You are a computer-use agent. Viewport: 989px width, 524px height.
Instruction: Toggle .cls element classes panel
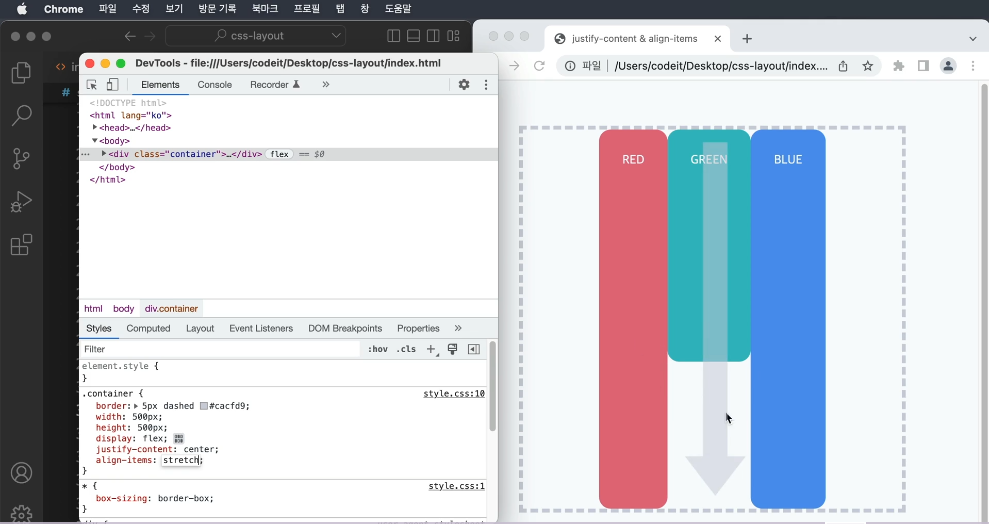pyautogui.click(x=406, y=349)
